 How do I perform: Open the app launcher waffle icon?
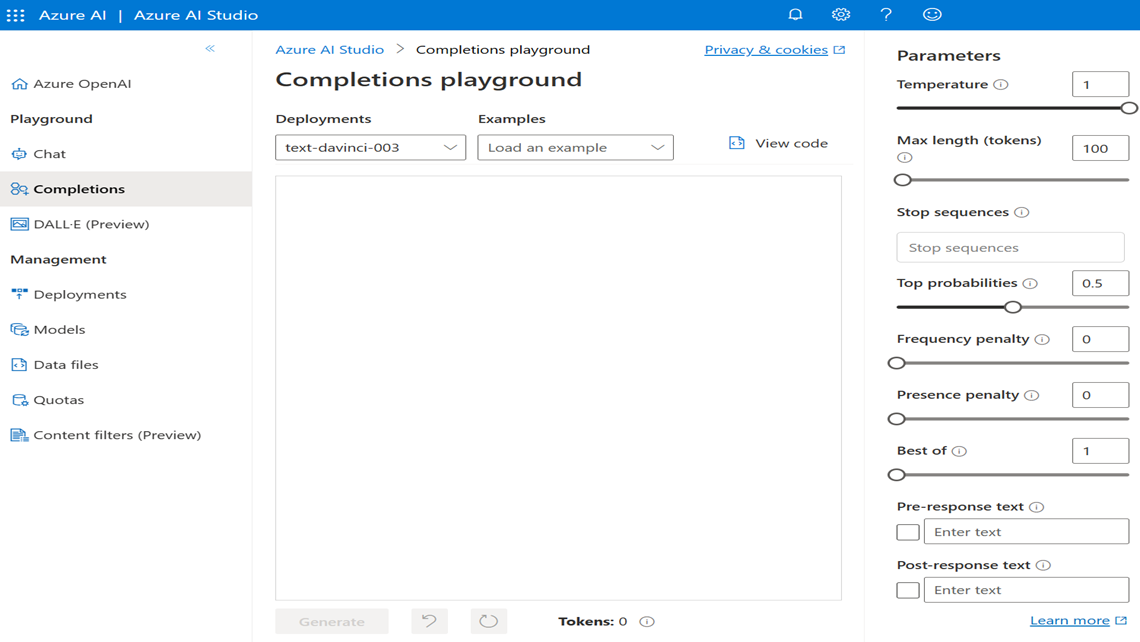coord(15,15)
